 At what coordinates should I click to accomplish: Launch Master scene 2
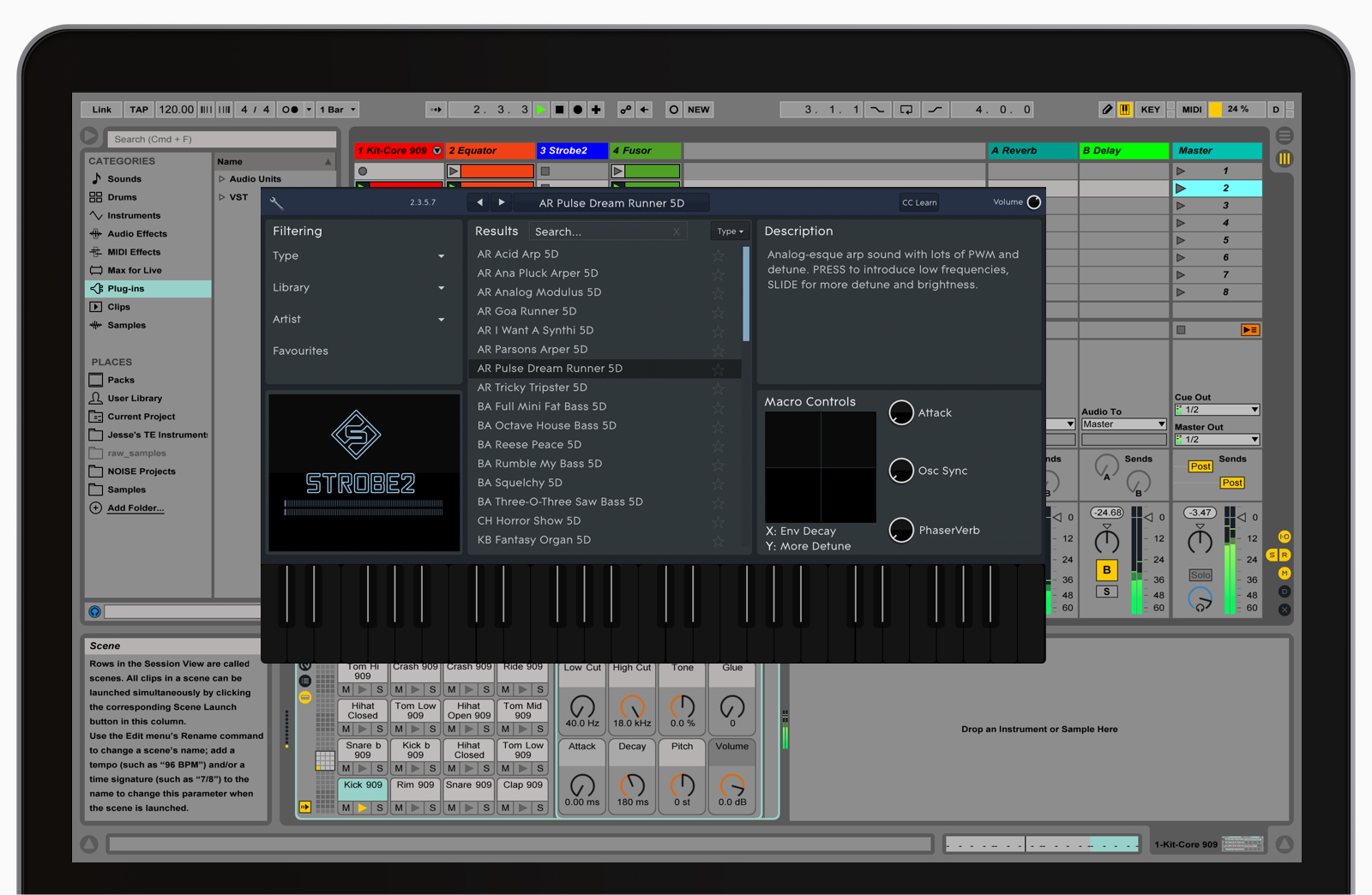[1181, 188]
